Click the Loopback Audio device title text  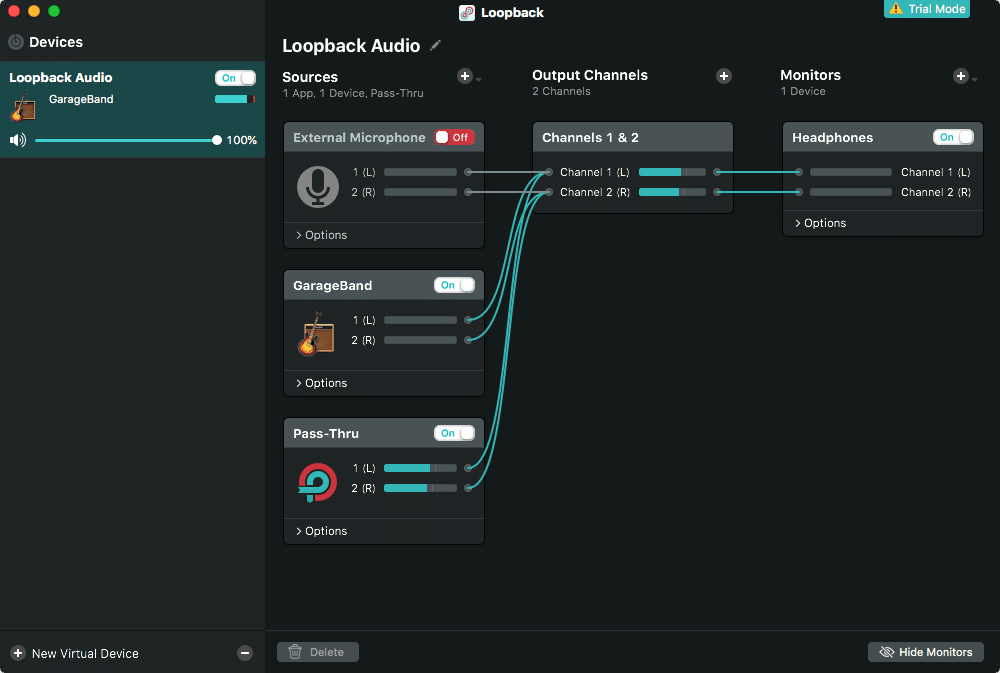click(61, 78)
